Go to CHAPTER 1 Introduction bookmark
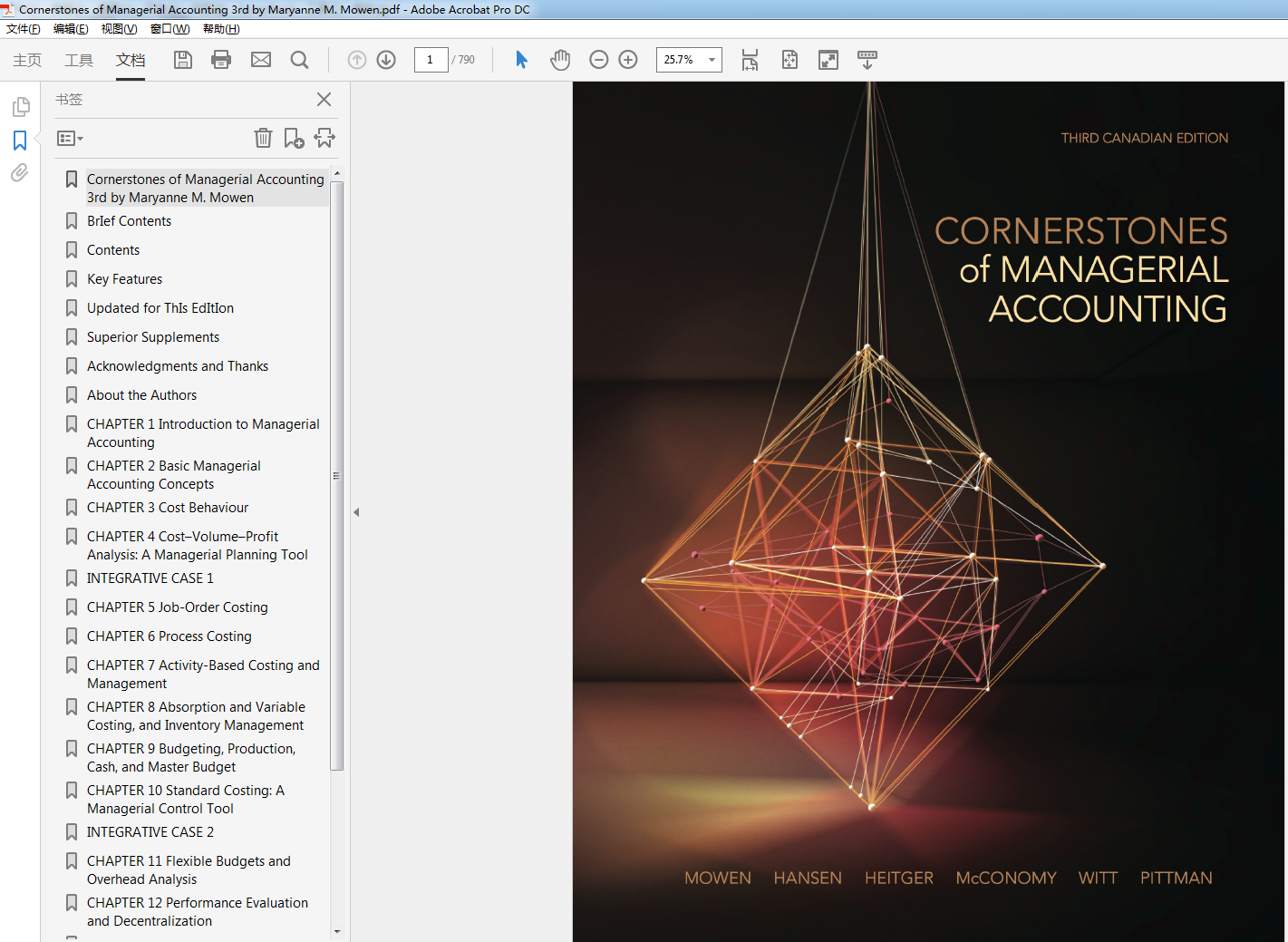The width and height of the screenshot is (1288, 942). 203,433
